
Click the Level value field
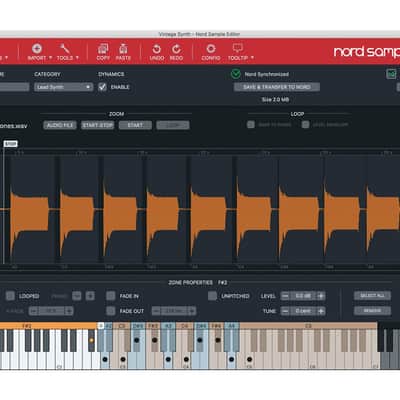(x=303, y=296)
